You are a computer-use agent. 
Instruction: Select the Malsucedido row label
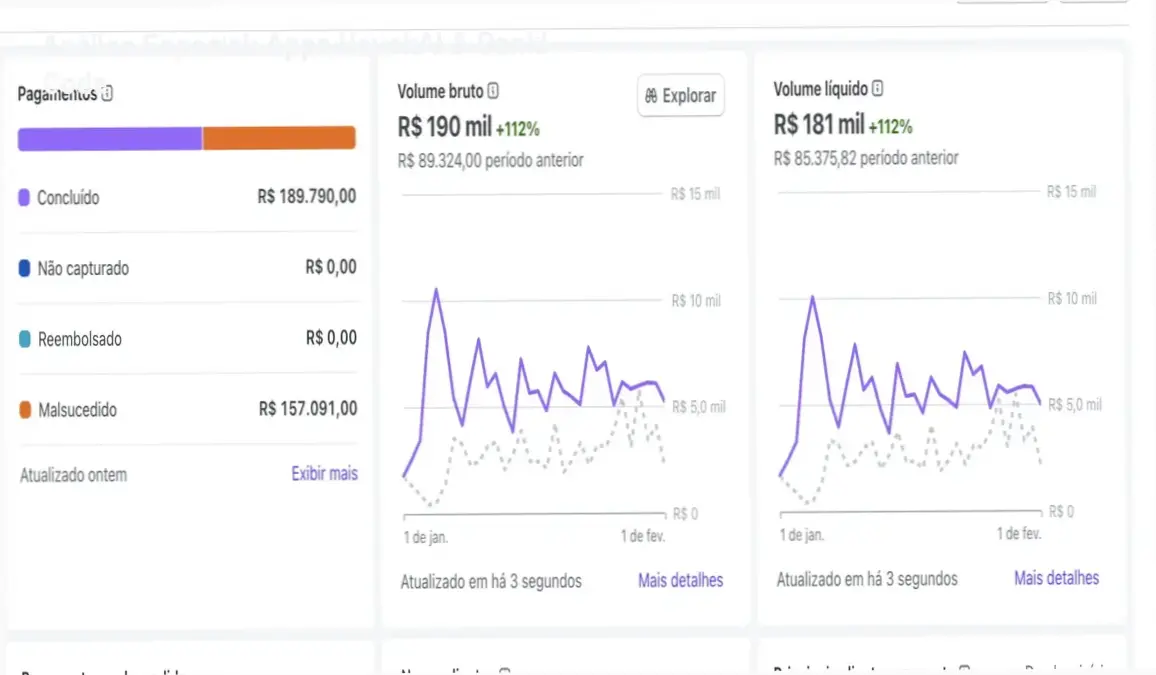pyautogui.click(x=77, y=410)
